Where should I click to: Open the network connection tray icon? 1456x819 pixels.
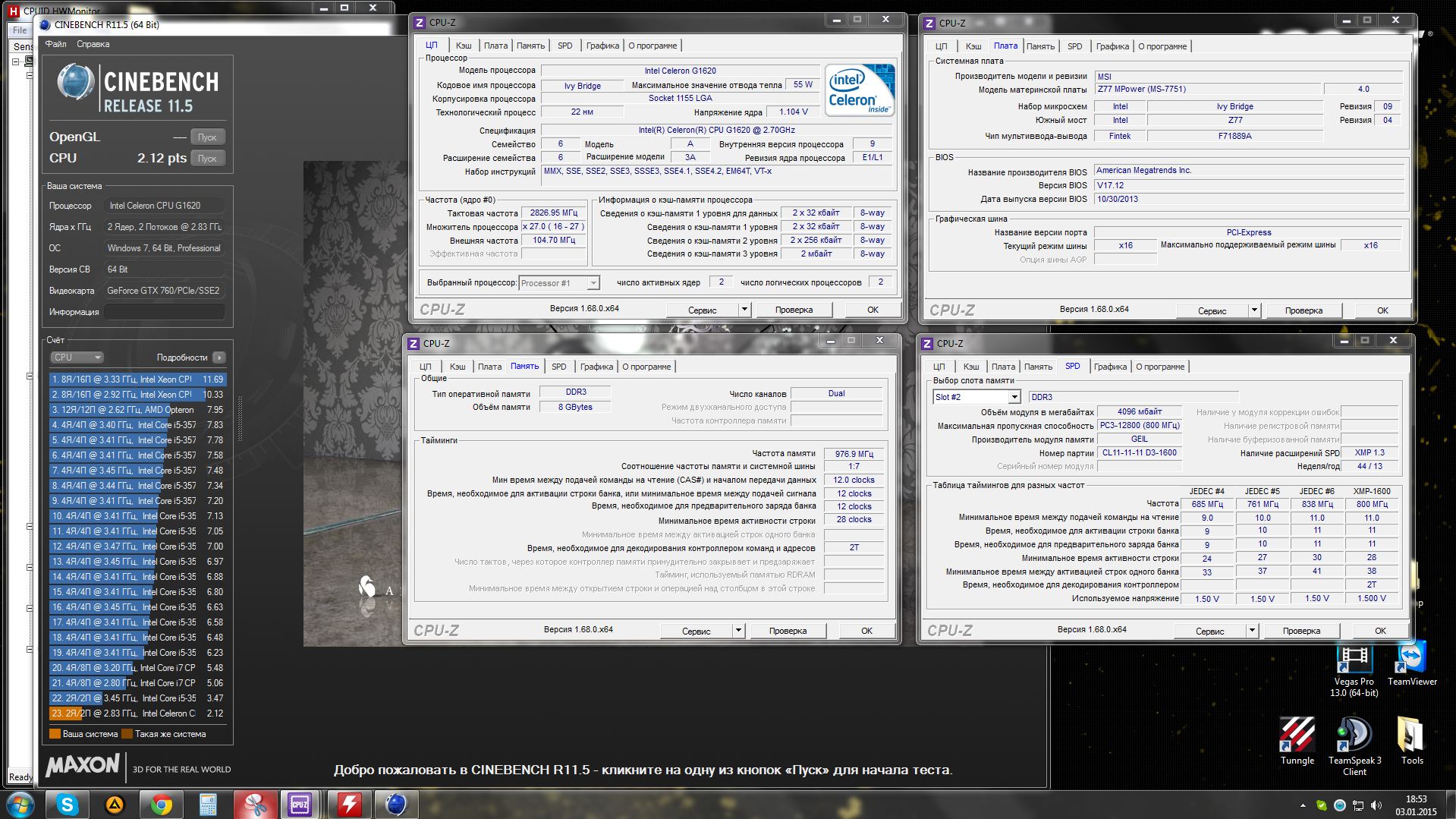pyautogui.click(x=1358, y=805)
